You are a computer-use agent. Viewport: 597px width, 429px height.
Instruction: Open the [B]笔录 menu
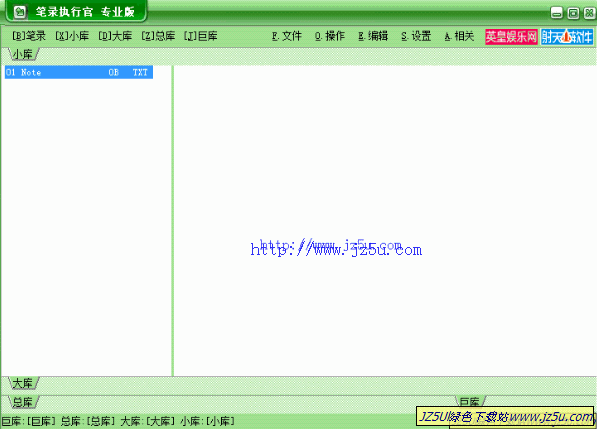tap(29, 36)
